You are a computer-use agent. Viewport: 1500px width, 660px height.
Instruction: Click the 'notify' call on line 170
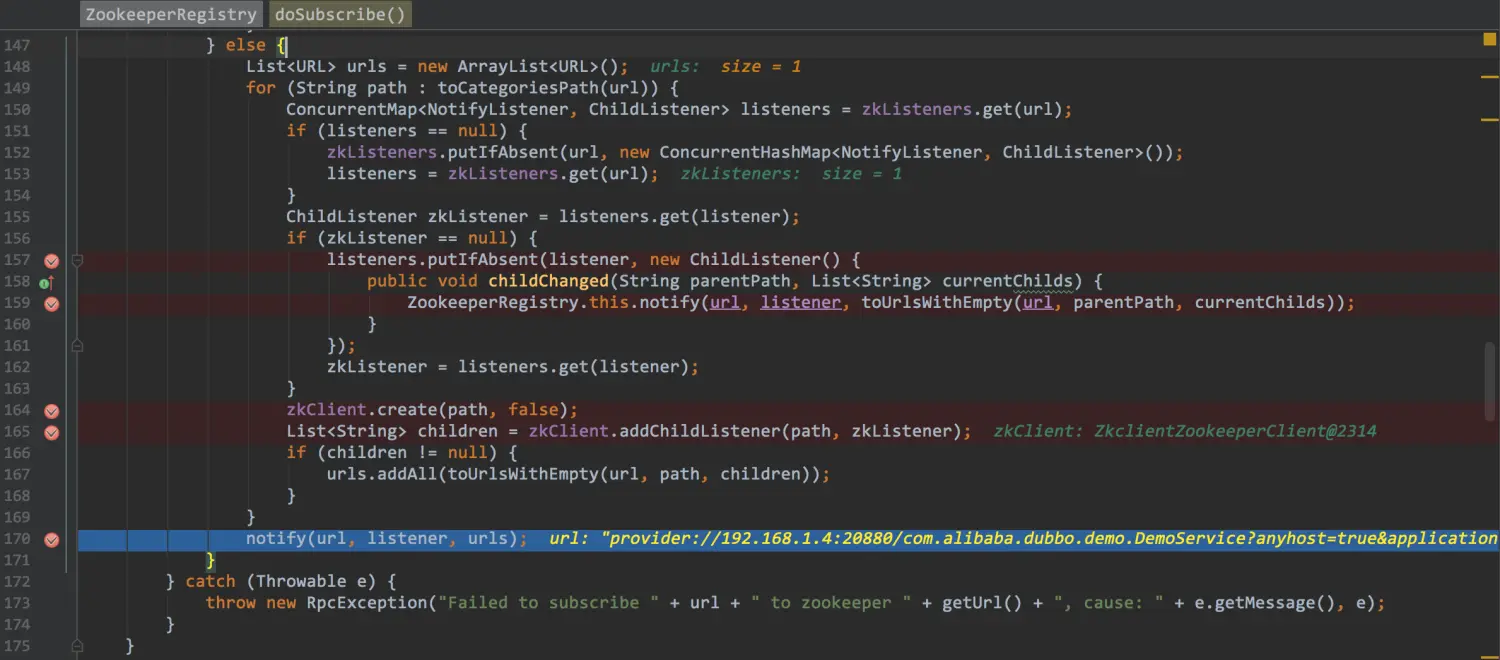276,538
